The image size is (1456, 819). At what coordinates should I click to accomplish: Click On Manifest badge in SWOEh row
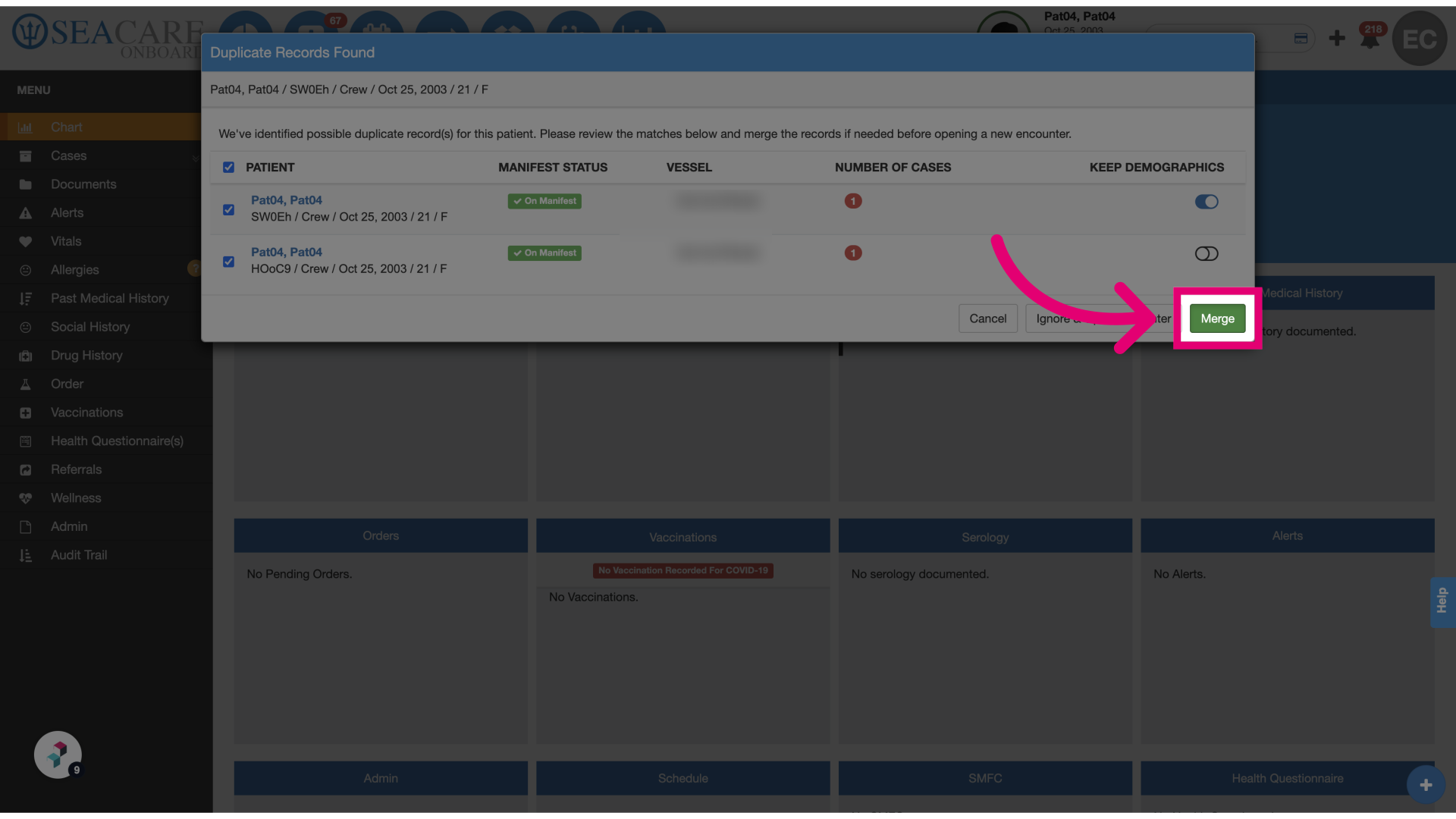[544, 201]
